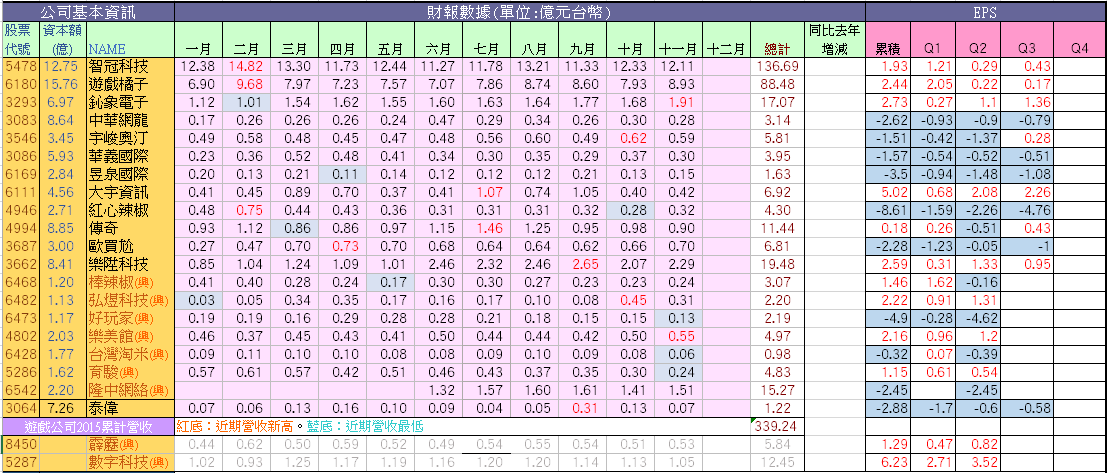This screenshot has height=473, width=1107.
Task: Select the 歐買尬 name cell
Action: tap(130, 245)
